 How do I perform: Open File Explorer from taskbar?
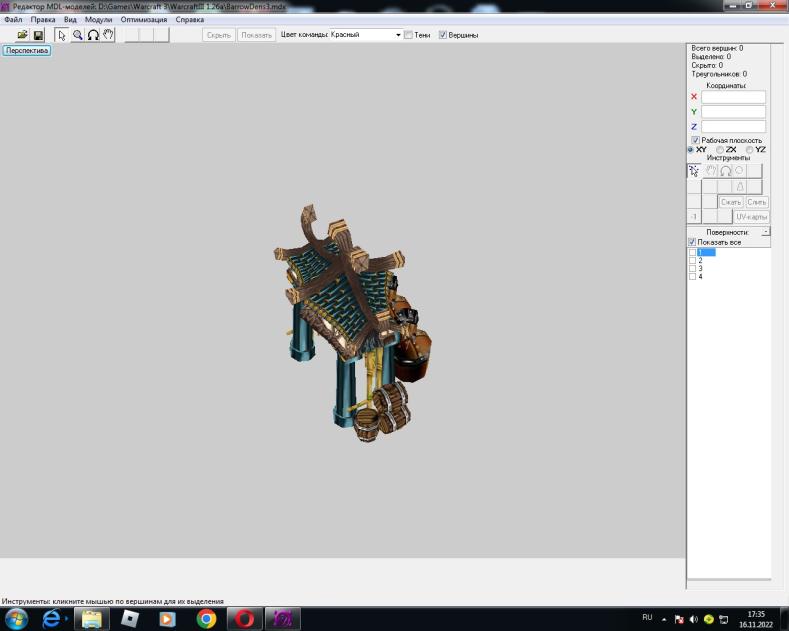(x=92, y=618)
